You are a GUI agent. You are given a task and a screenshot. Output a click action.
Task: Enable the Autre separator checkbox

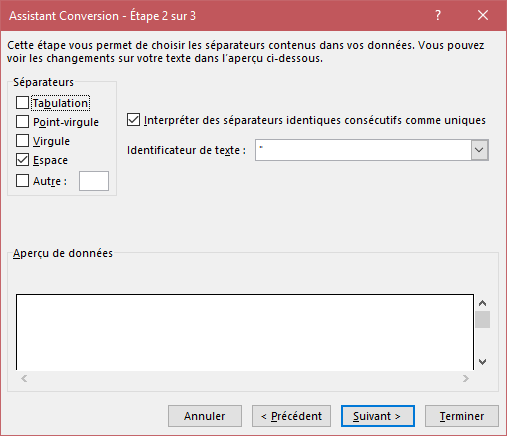[22, 181]
